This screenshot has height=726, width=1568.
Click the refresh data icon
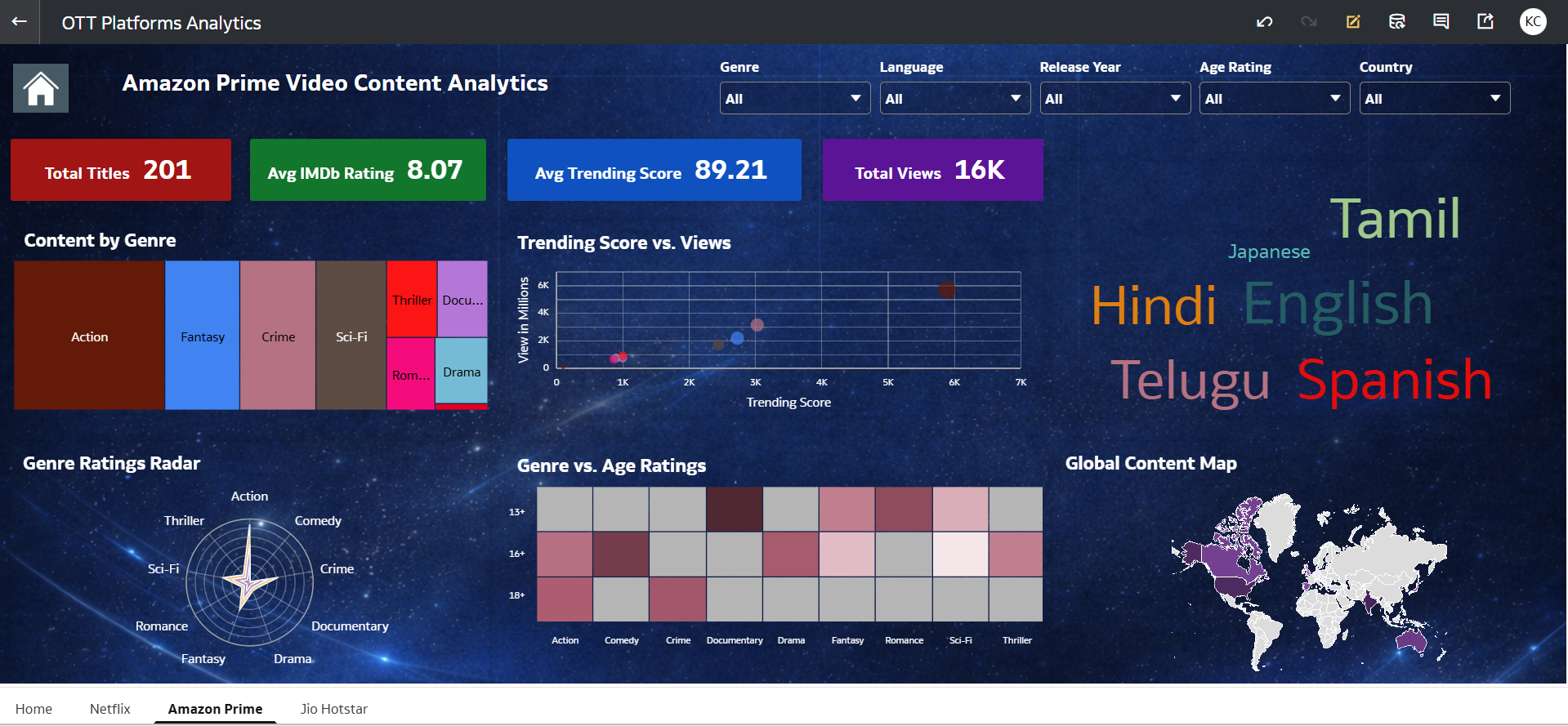(1397, 22)
